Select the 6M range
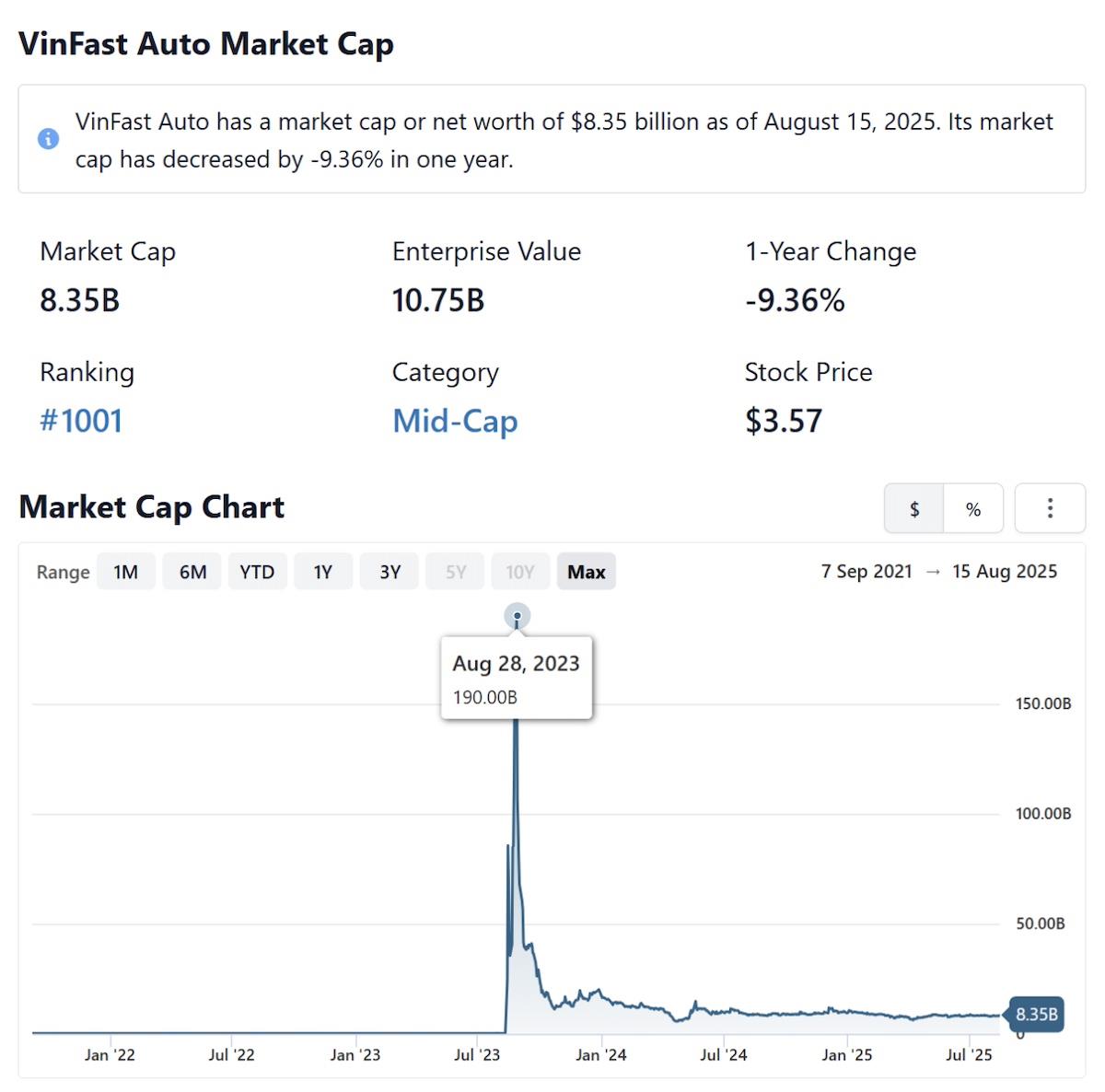Viewport: 1105px width, 1092px height. click(192, 572)
